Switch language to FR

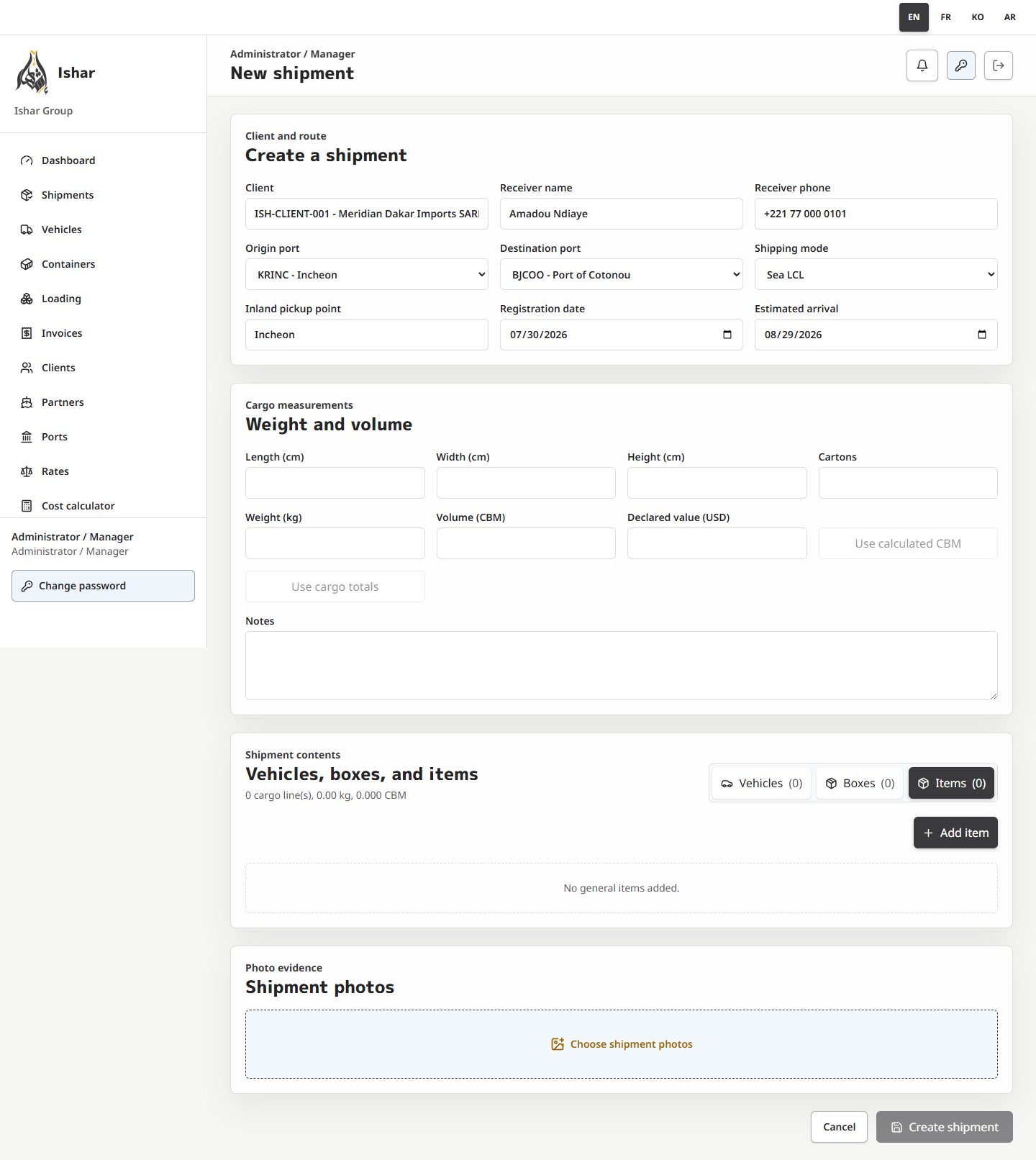pyautogui.click(x=946, y=17)
